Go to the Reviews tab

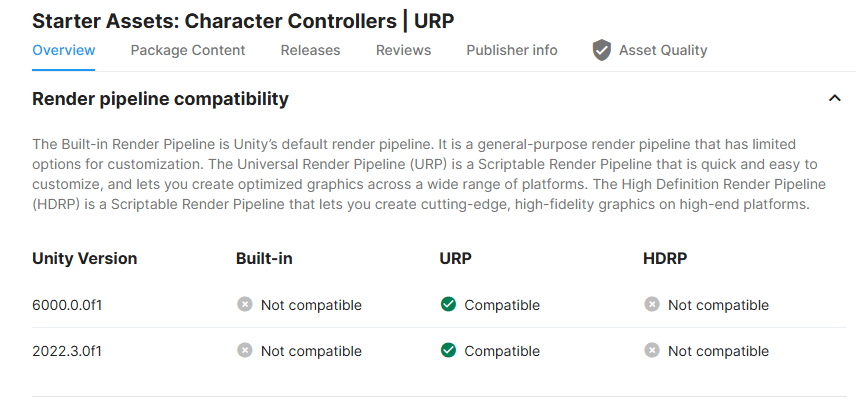pyautogui.click(x=403, y=50)
